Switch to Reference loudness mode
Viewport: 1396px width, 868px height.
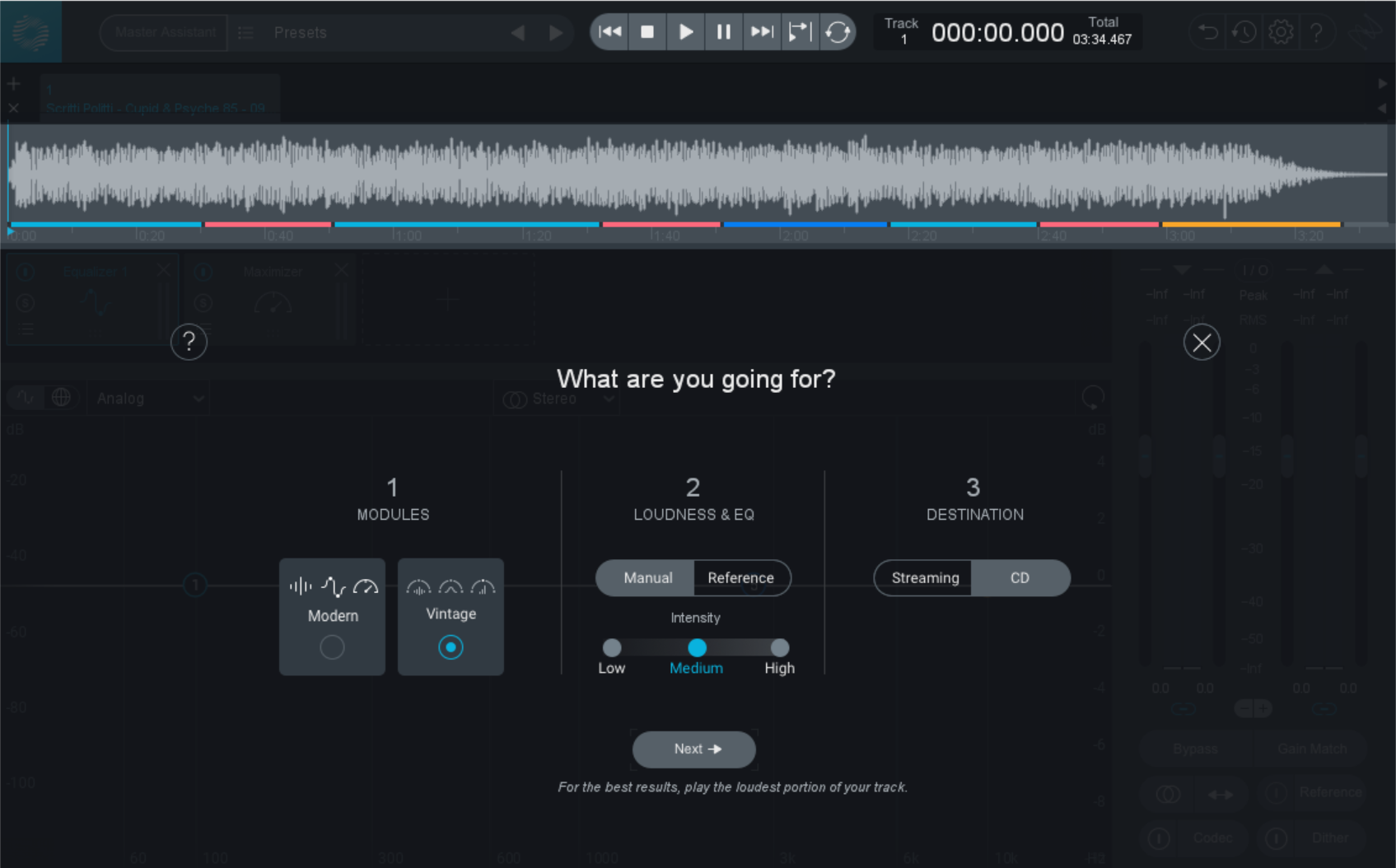coord(740,578)
